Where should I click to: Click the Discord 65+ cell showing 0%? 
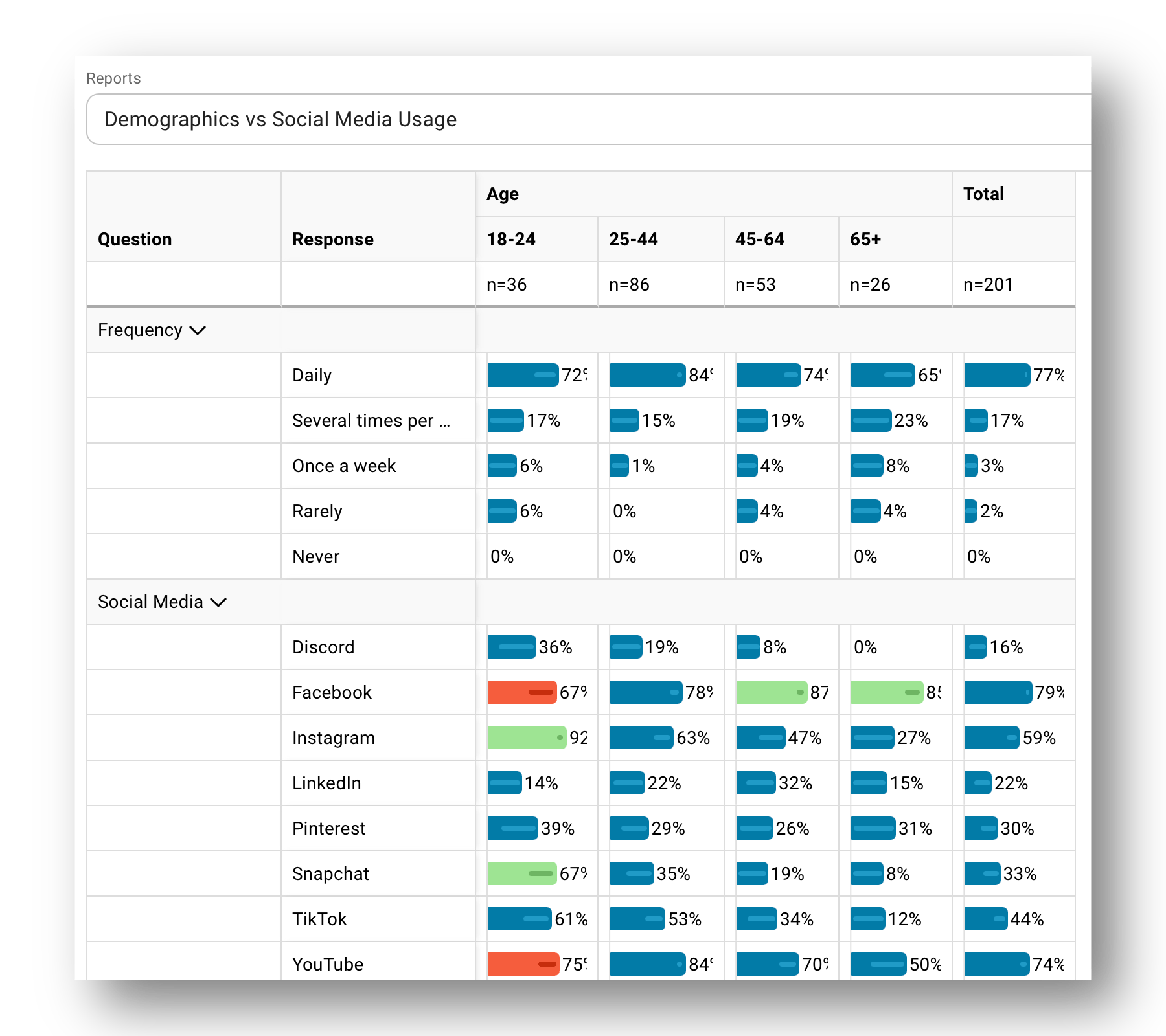(865, 647)
